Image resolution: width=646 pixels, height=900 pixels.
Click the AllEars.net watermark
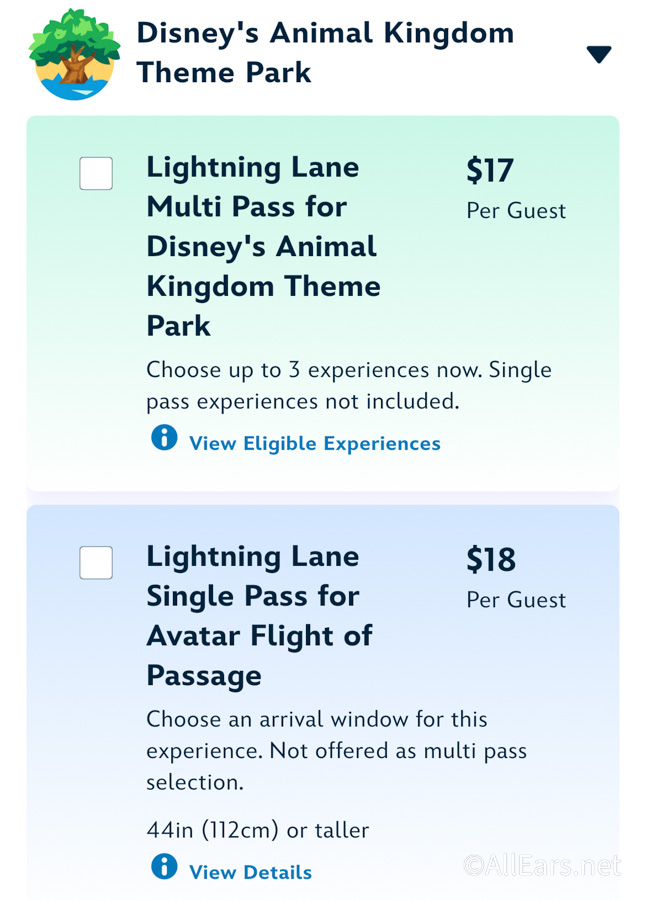pos(542,865)
